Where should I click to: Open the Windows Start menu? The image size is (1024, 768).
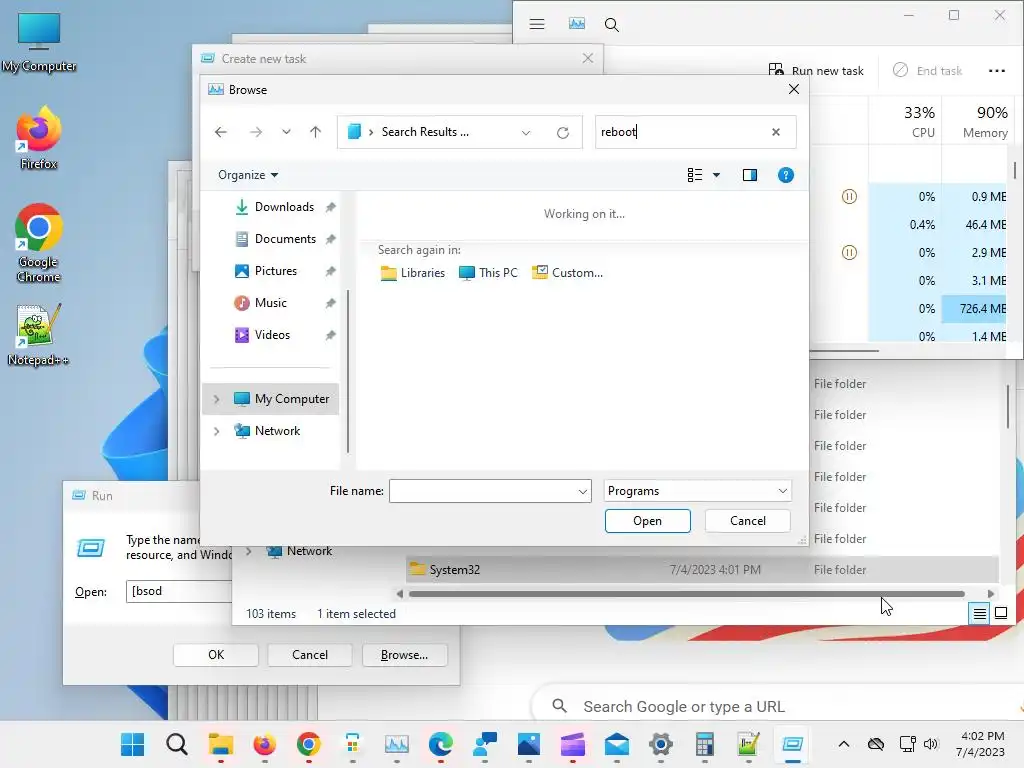(x=133, y=744)
